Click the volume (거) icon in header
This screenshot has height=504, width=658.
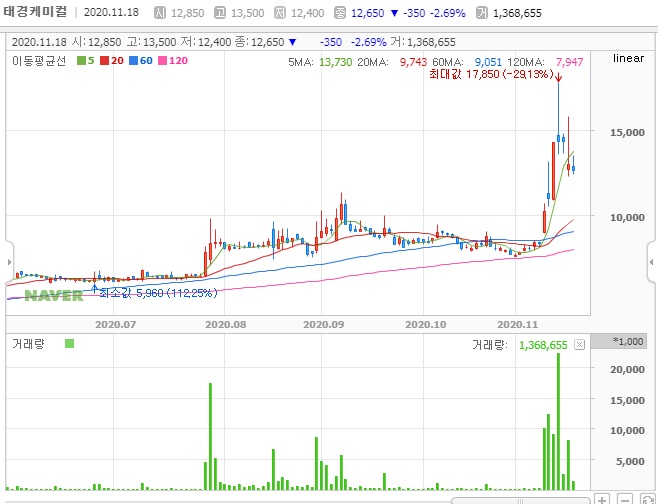pyautogui.click(x=482, y=13)
